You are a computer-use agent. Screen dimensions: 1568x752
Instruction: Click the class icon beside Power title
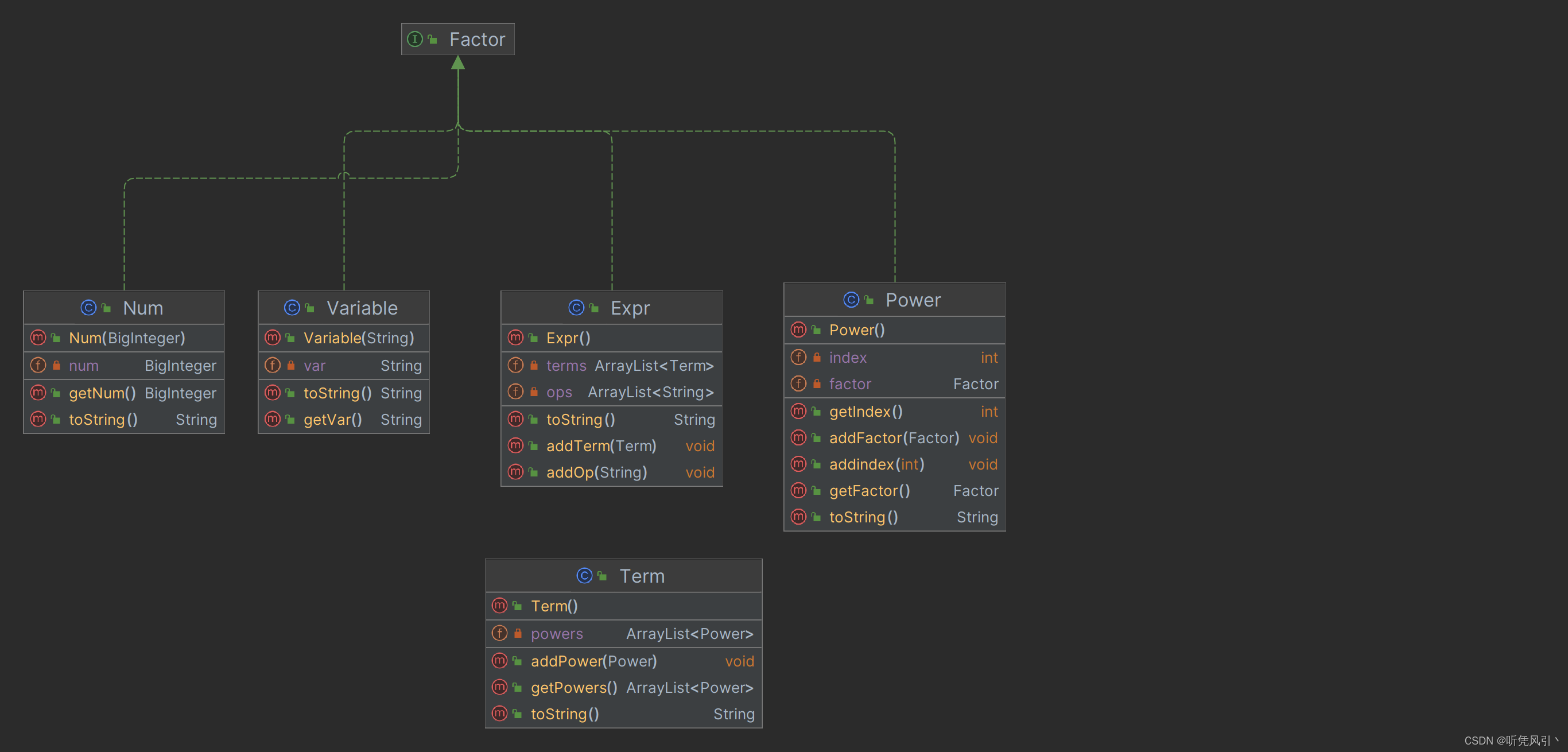coord(851,300)
